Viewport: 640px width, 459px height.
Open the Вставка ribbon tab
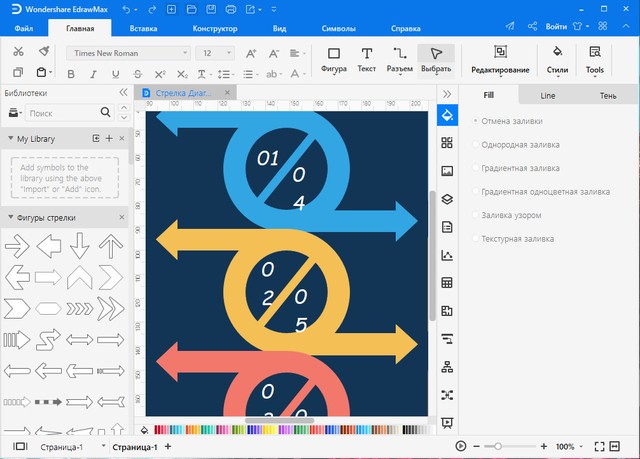pyautogui.click(x=143, y=29)
